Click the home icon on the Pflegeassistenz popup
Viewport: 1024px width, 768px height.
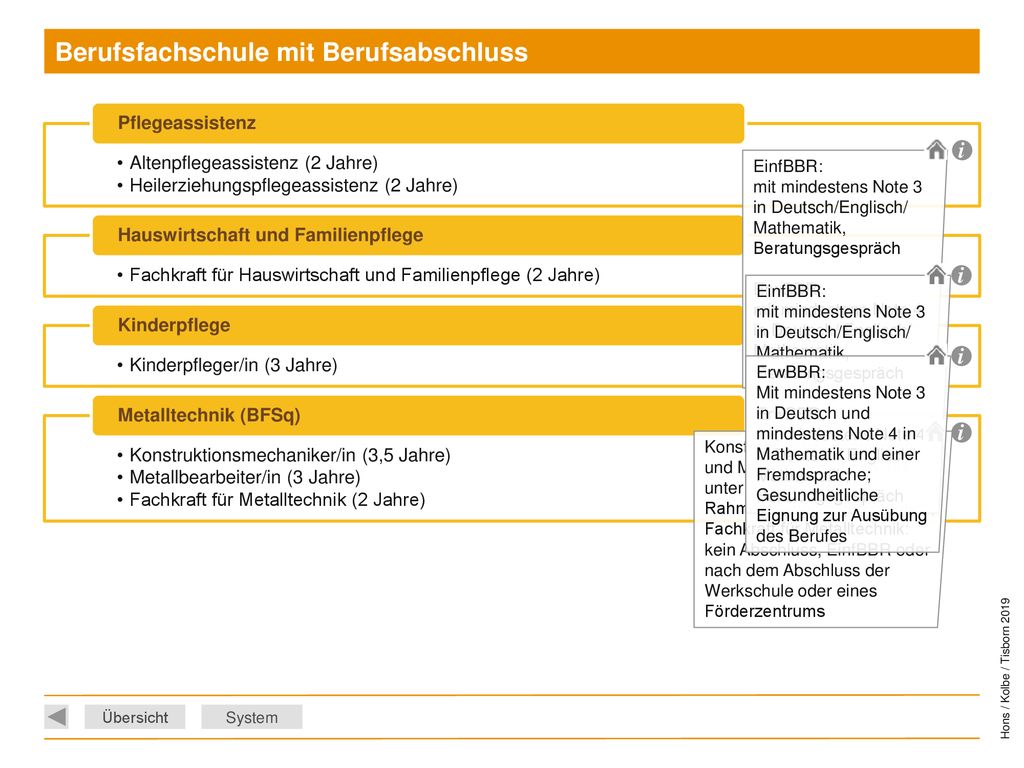tap(936, 150)
